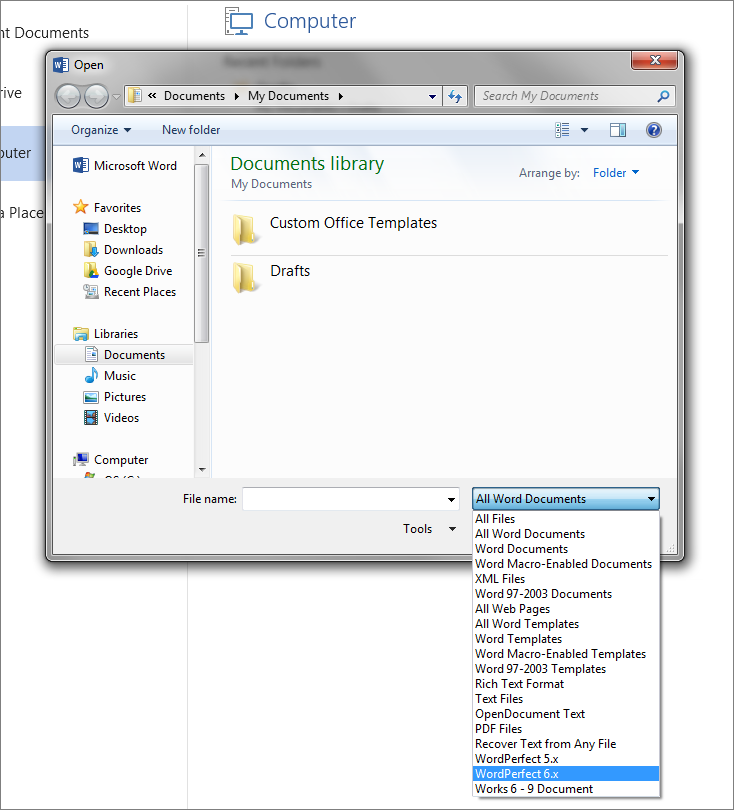734x810 pixels.
Task: Click the Music note icon
Action: (x=91, y=376)
